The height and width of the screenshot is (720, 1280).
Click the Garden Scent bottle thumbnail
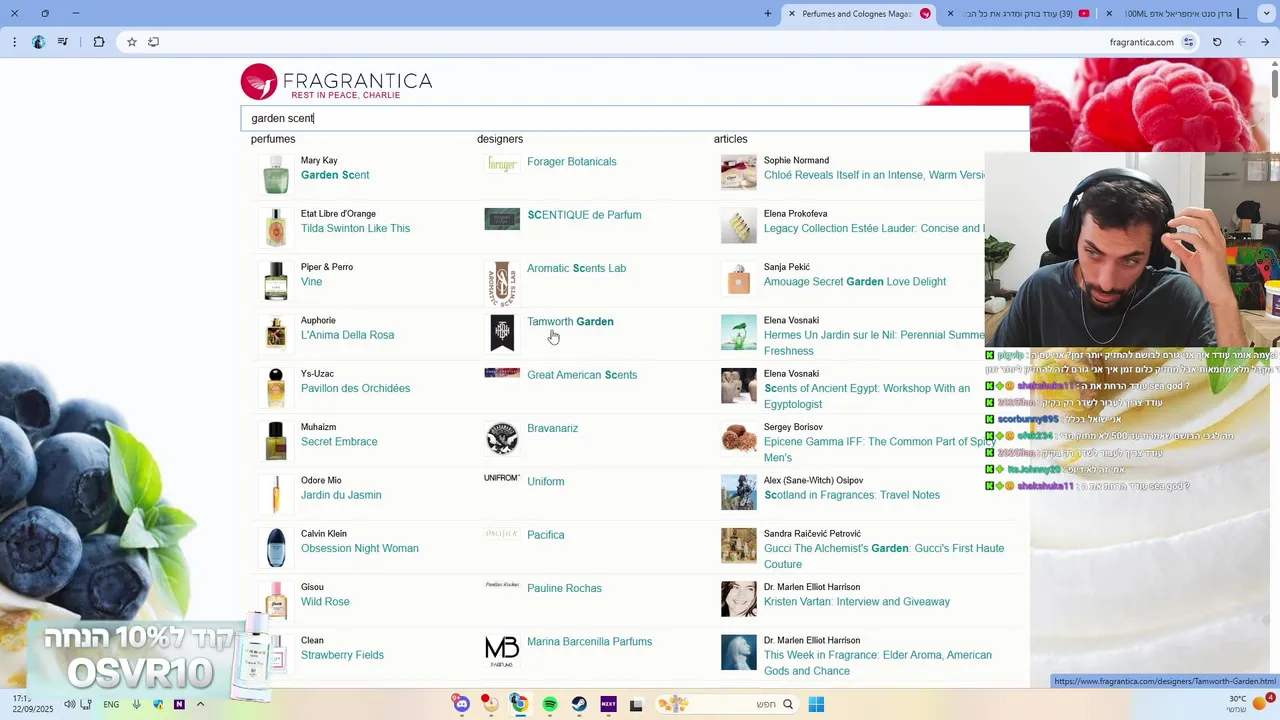pos(276,174)
